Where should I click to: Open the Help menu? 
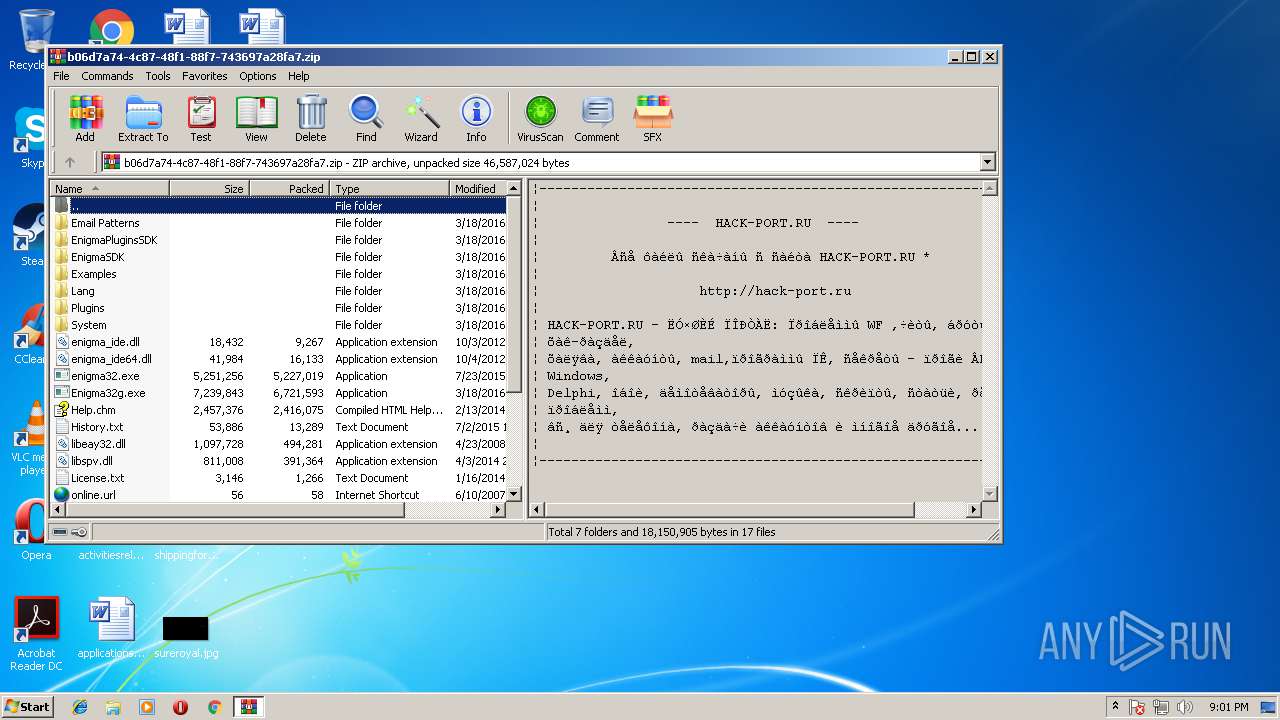(298, 76)
